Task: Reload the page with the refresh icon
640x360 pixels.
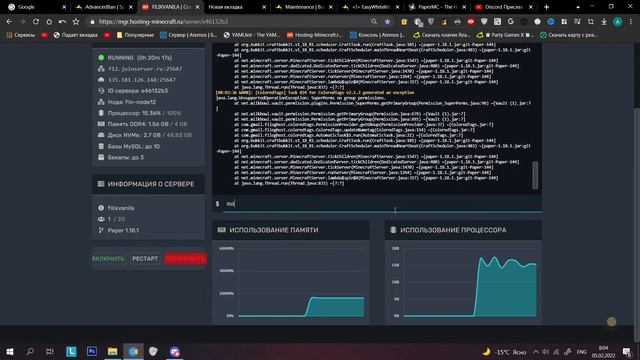Action: coord(36,22)
